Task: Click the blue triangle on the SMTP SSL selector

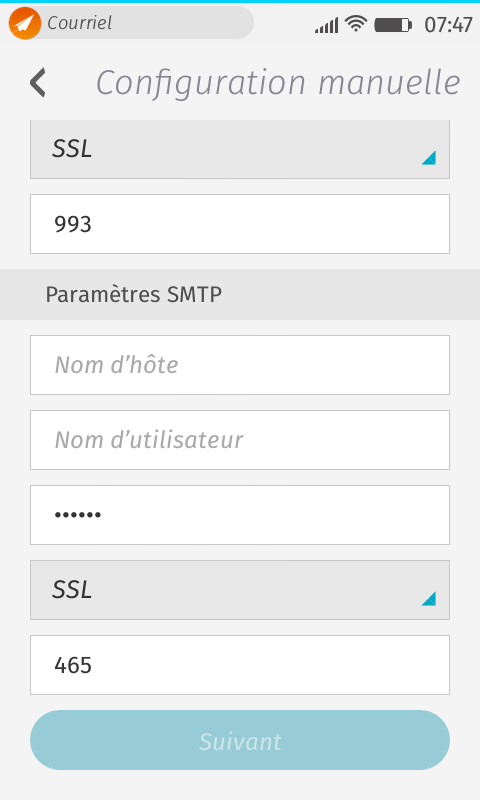Action: [x=428, y=599]
